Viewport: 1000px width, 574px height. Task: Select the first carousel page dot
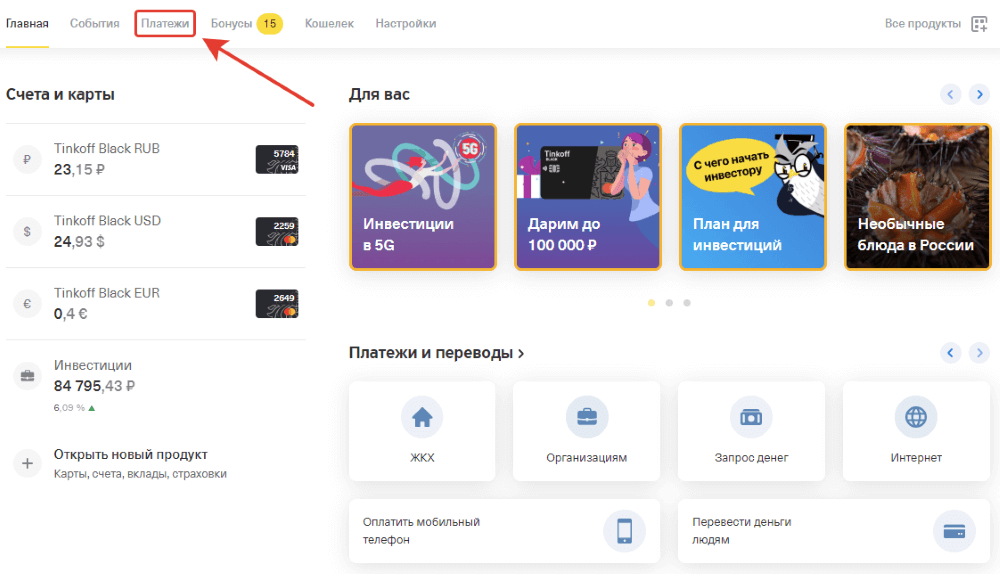[x=651, y=303]
